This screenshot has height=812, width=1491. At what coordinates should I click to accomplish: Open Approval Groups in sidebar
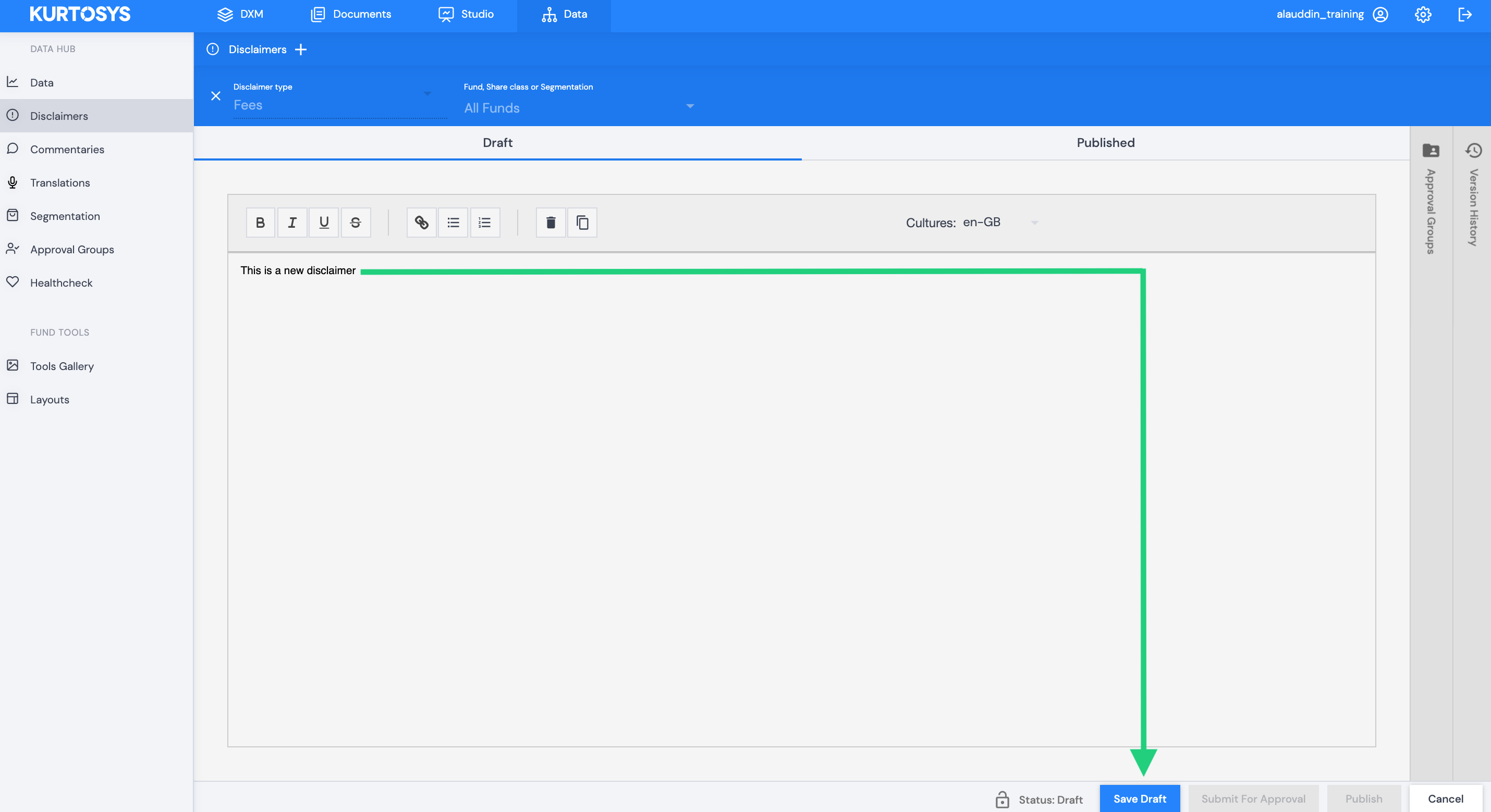[x=96, y=250]
